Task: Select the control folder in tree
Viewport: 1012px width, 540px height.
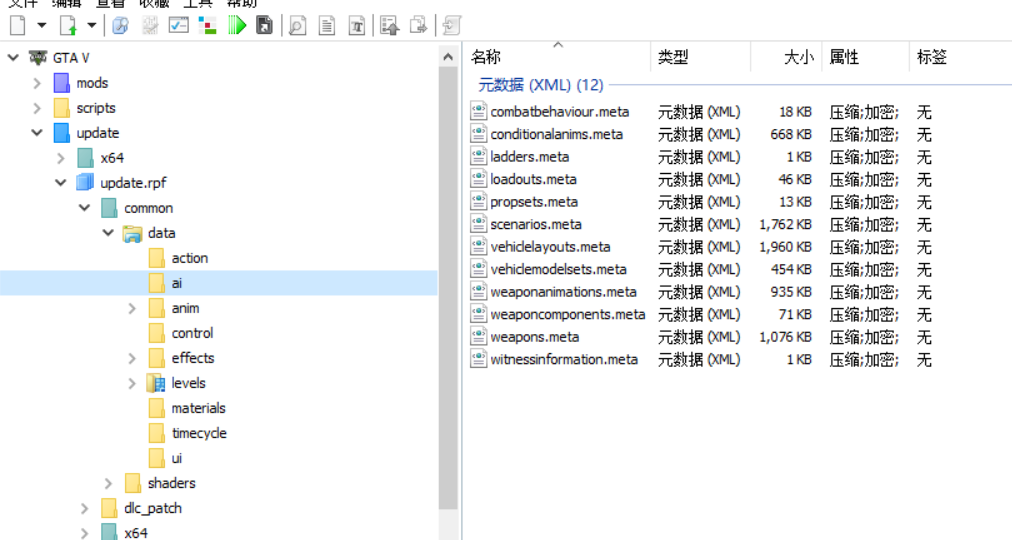Action: pyautogui.click(x=192, y=334)
